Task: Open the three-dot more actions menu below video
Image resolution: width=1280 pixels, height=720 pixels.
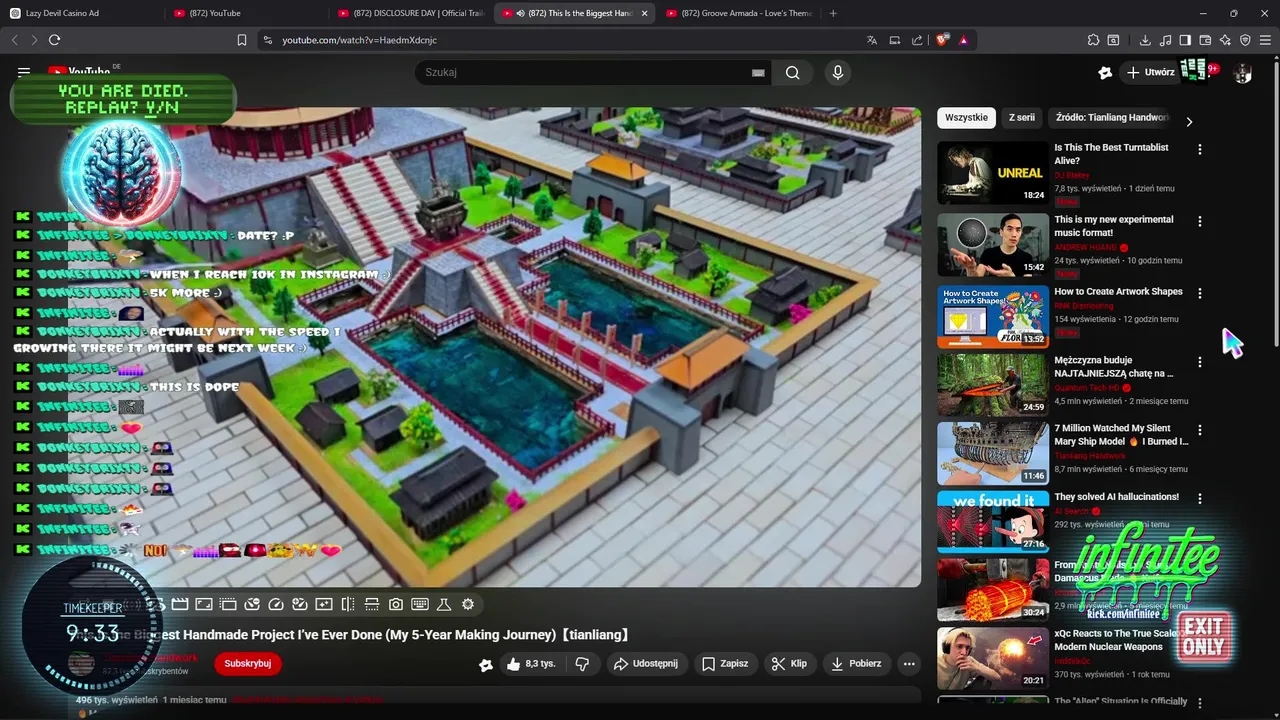Action: point(909,663)
